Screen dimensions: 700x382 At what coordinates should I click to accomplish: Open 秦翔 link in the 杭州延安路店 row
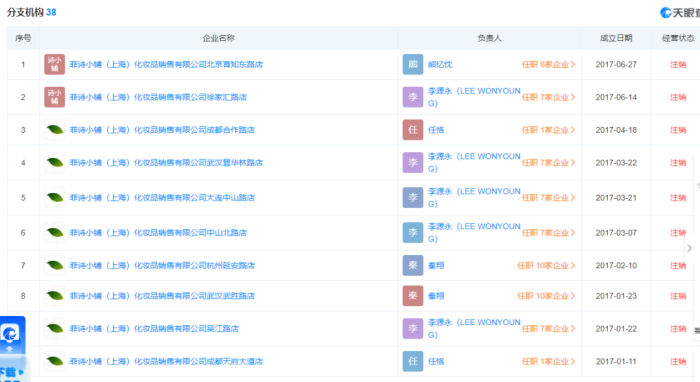coord(436,266)
